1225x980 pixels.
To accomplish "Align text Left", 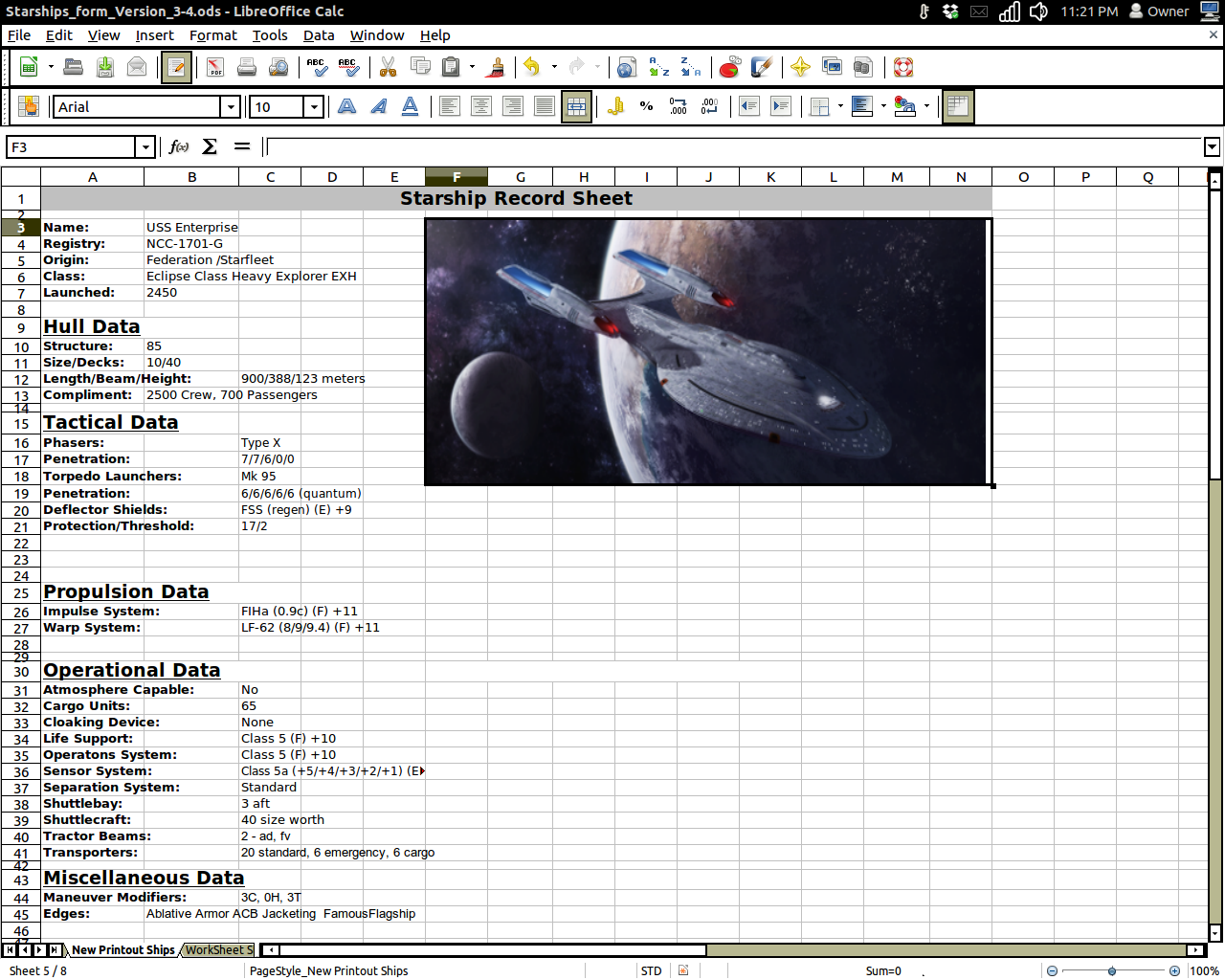I will pyautogui.click(x=449, y=106).
